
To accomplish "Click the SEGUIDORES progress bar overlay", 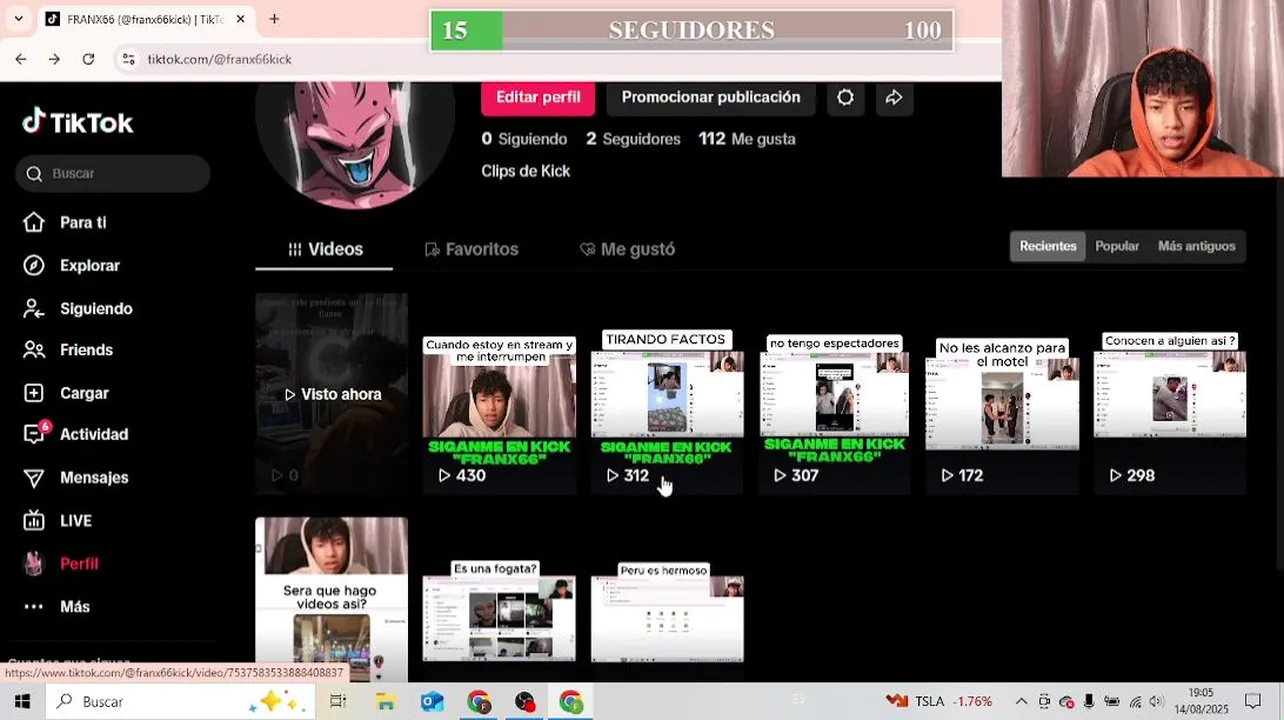I will 692,30.
